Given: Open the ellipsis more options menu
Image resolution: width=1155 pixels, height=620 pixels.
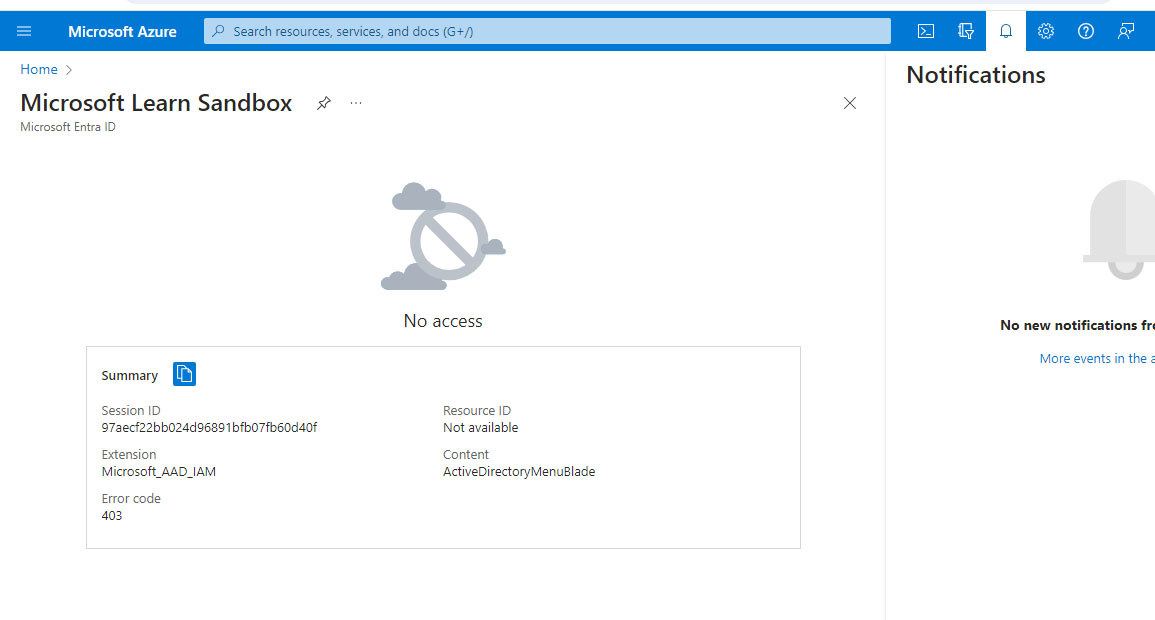Looking at the screenshot, I should [356, 103].
